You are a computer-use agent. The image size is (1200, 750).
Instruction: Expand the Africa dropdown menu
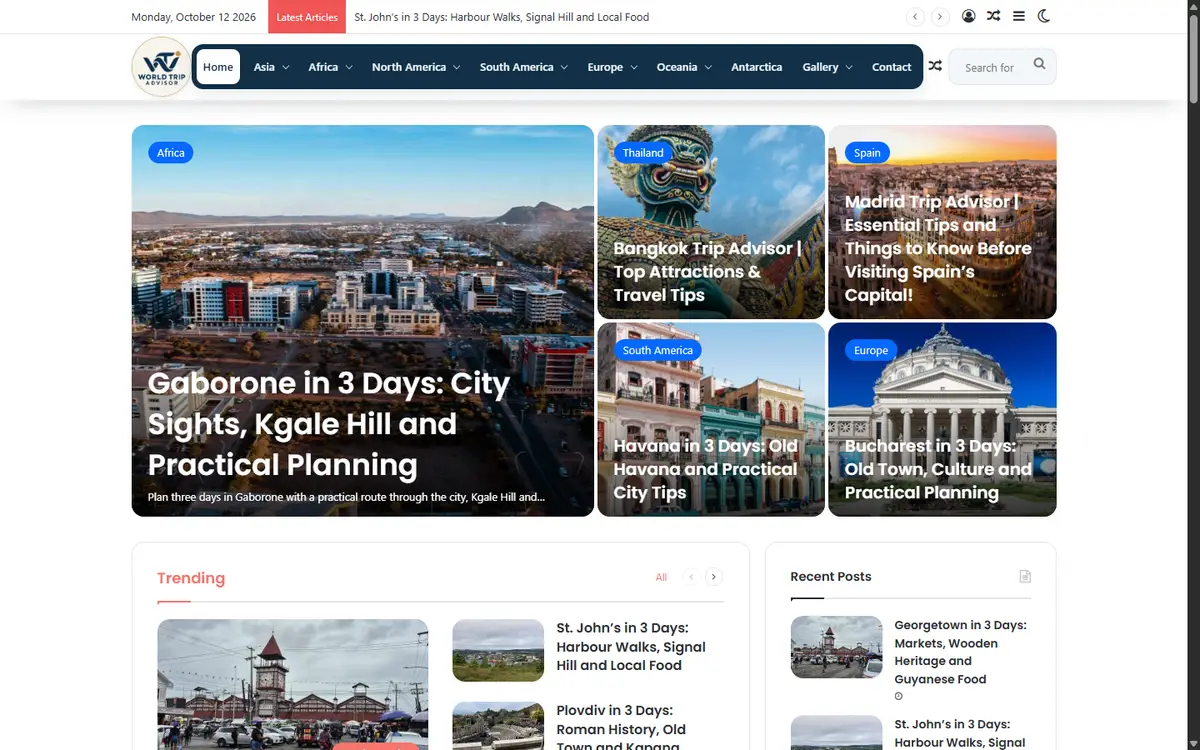tap(331, 67)
